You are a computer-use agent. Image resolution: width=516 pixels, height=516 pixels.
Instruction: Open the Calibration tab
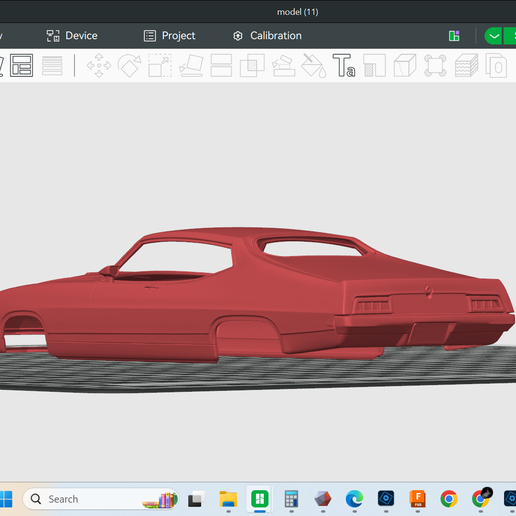click(267, 36)
